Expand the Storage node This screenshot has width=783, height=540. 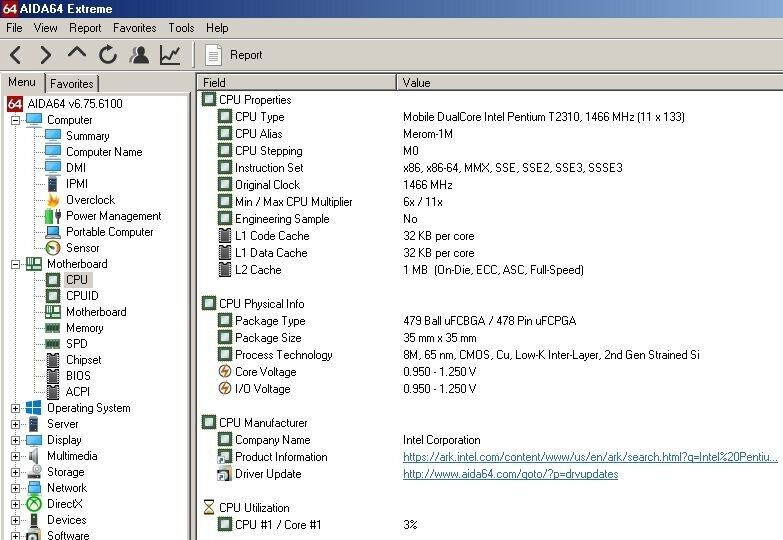point(15,472)
